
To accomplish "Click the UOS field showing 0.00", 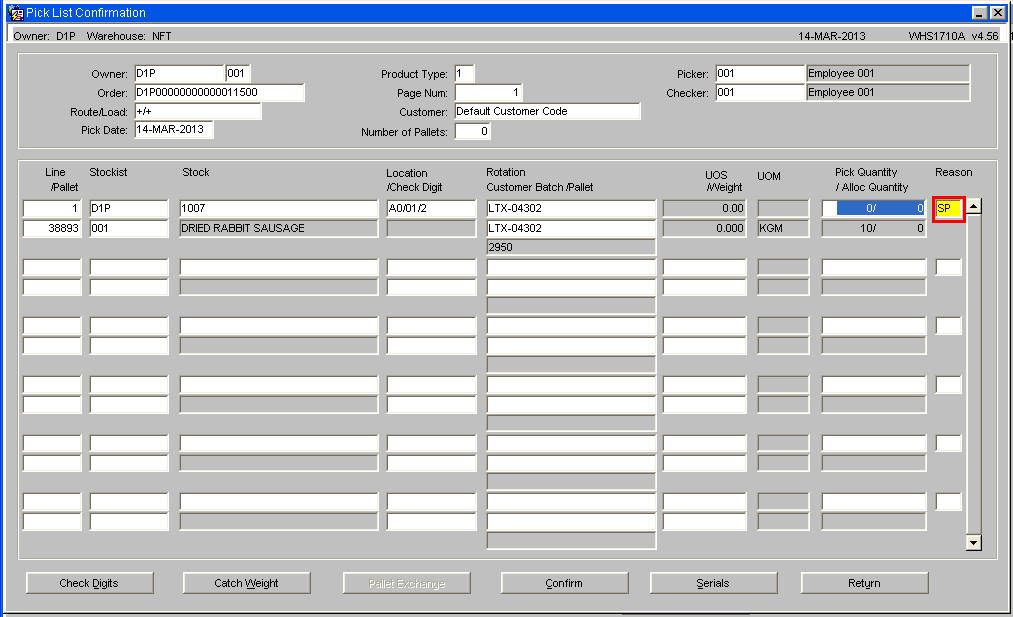I will point(704,209).
